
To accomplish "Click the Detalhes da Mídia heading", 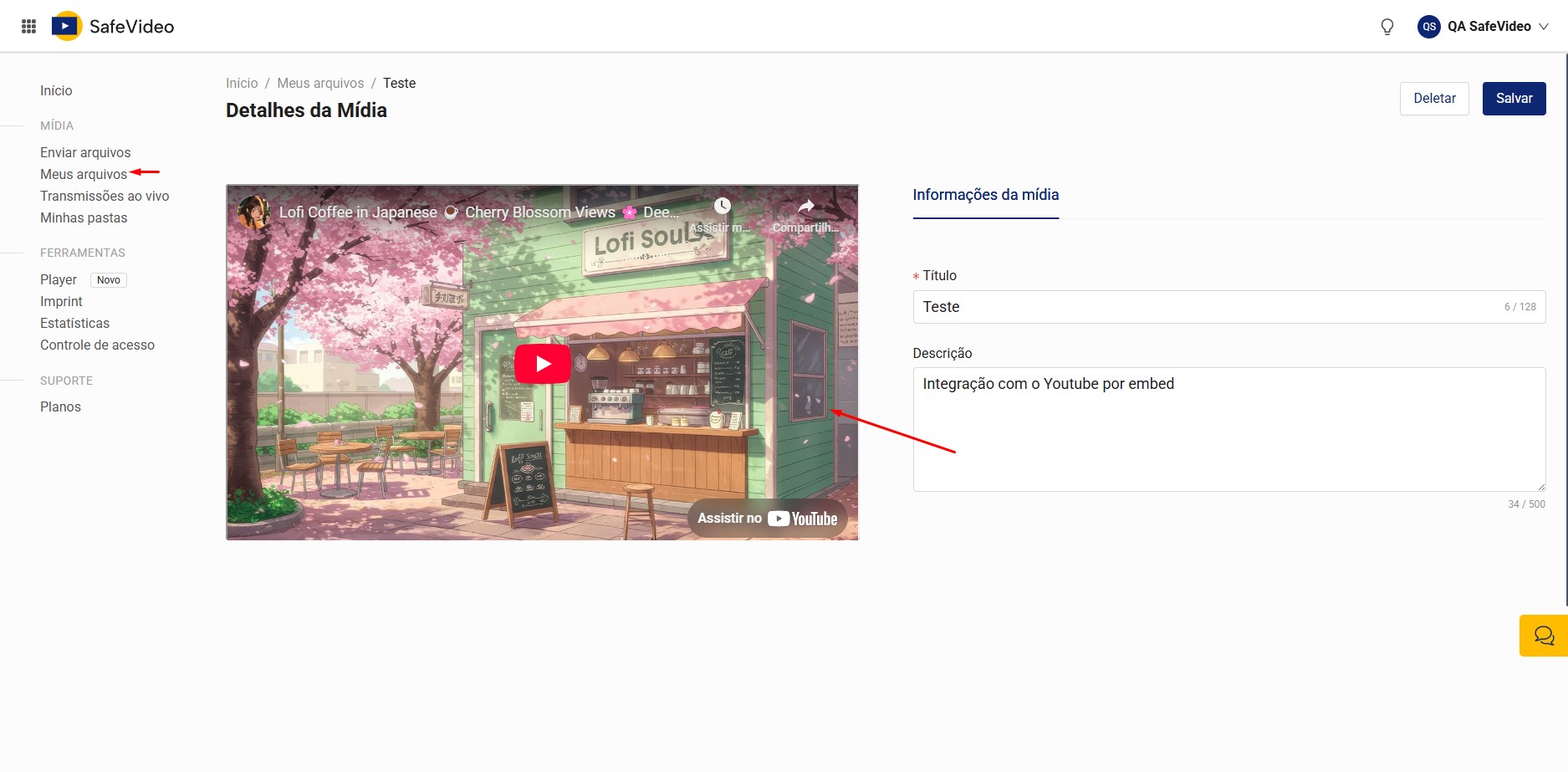I will [x=306, y=110].
